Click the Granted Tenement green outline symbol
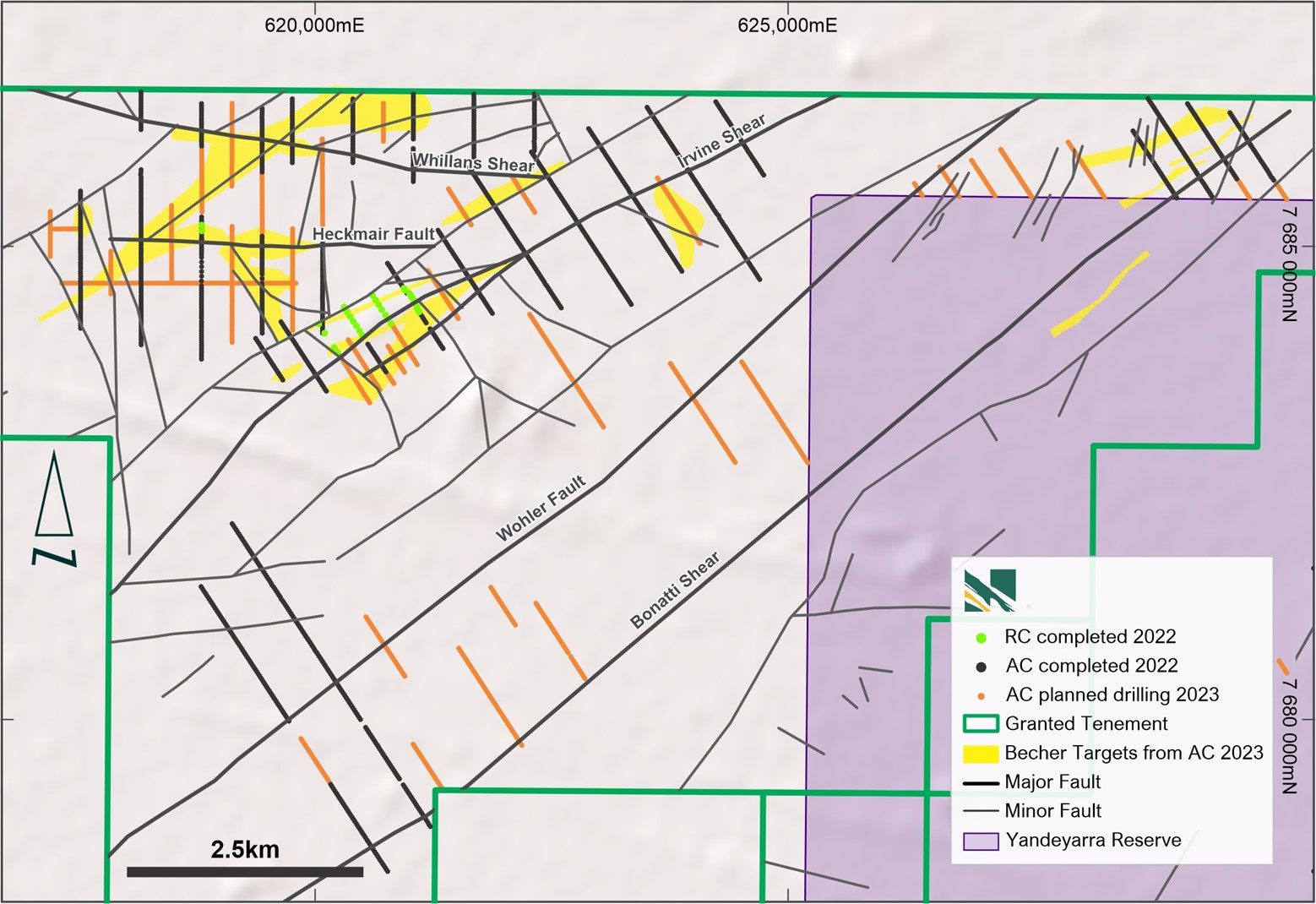1316x904 pixels. 981,724
